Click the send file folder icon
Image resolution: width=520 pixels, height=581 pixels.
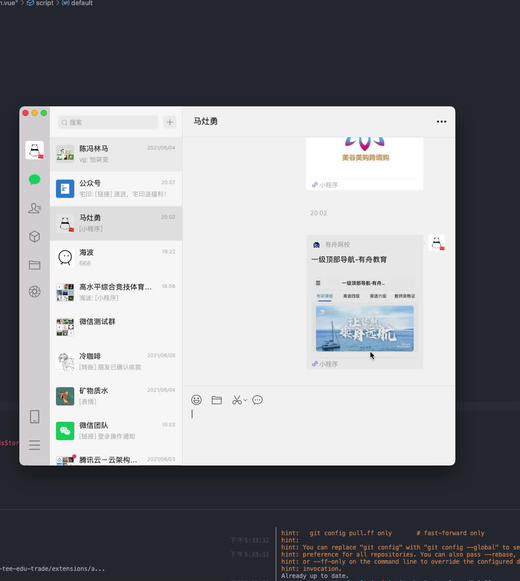click(x=217, y=400)
